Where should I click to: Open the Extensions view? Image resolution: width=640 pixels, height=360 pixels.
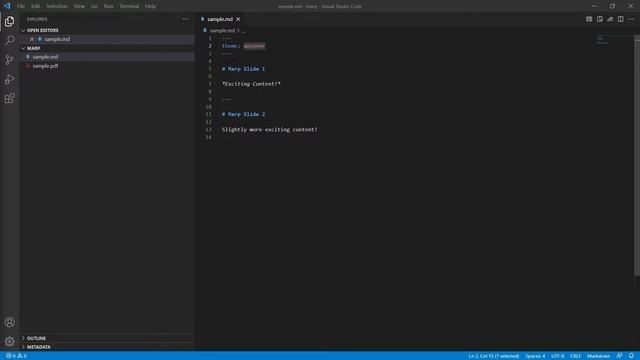pyautogui.click(x=9, y=98)
